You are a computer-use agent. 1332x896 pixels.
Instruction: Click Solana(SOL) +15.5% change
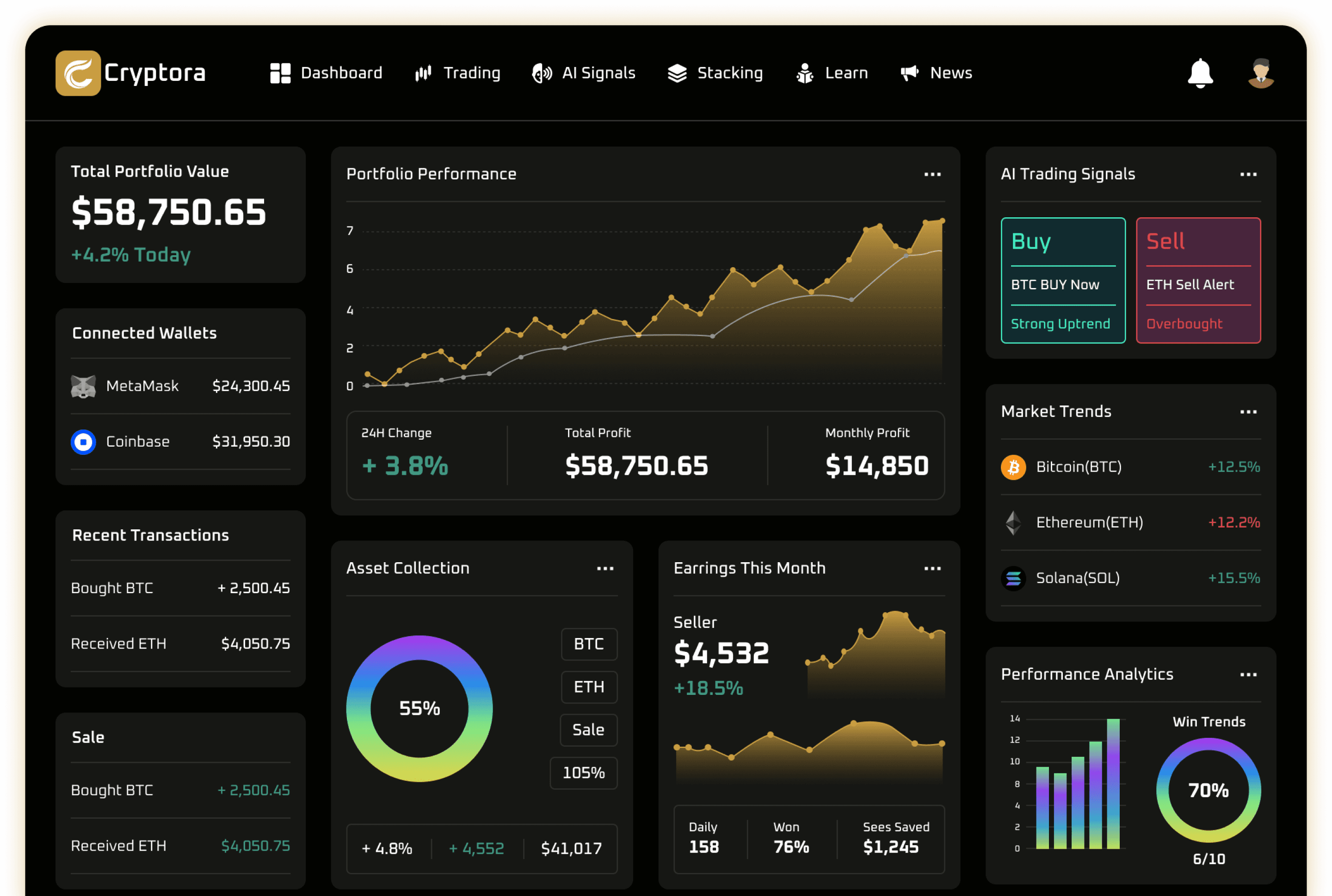click(x=1233, y=578)
